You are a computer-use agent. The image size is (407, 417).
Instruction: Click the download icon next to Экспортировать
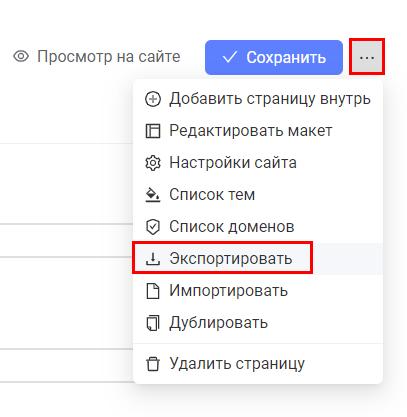(153, 259)
